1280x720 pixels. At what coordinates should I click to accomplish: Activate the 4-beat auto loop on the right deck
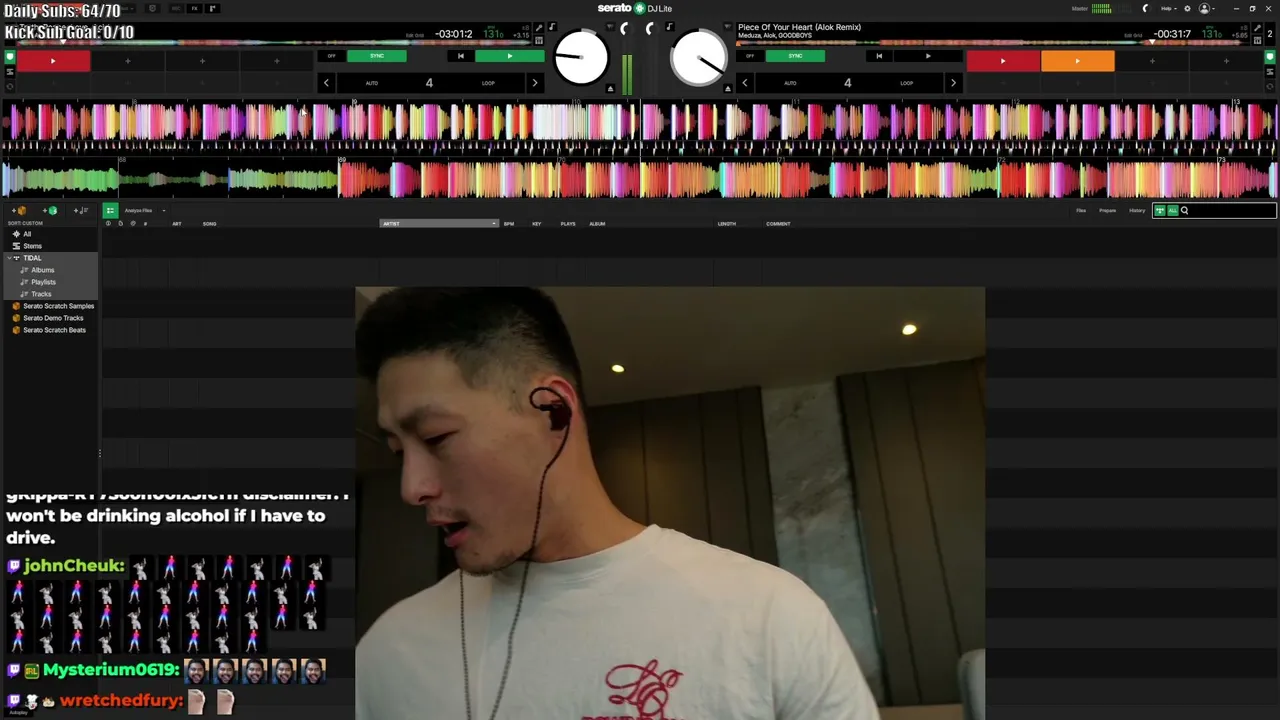pyautogui.click(x=847, y=83)
